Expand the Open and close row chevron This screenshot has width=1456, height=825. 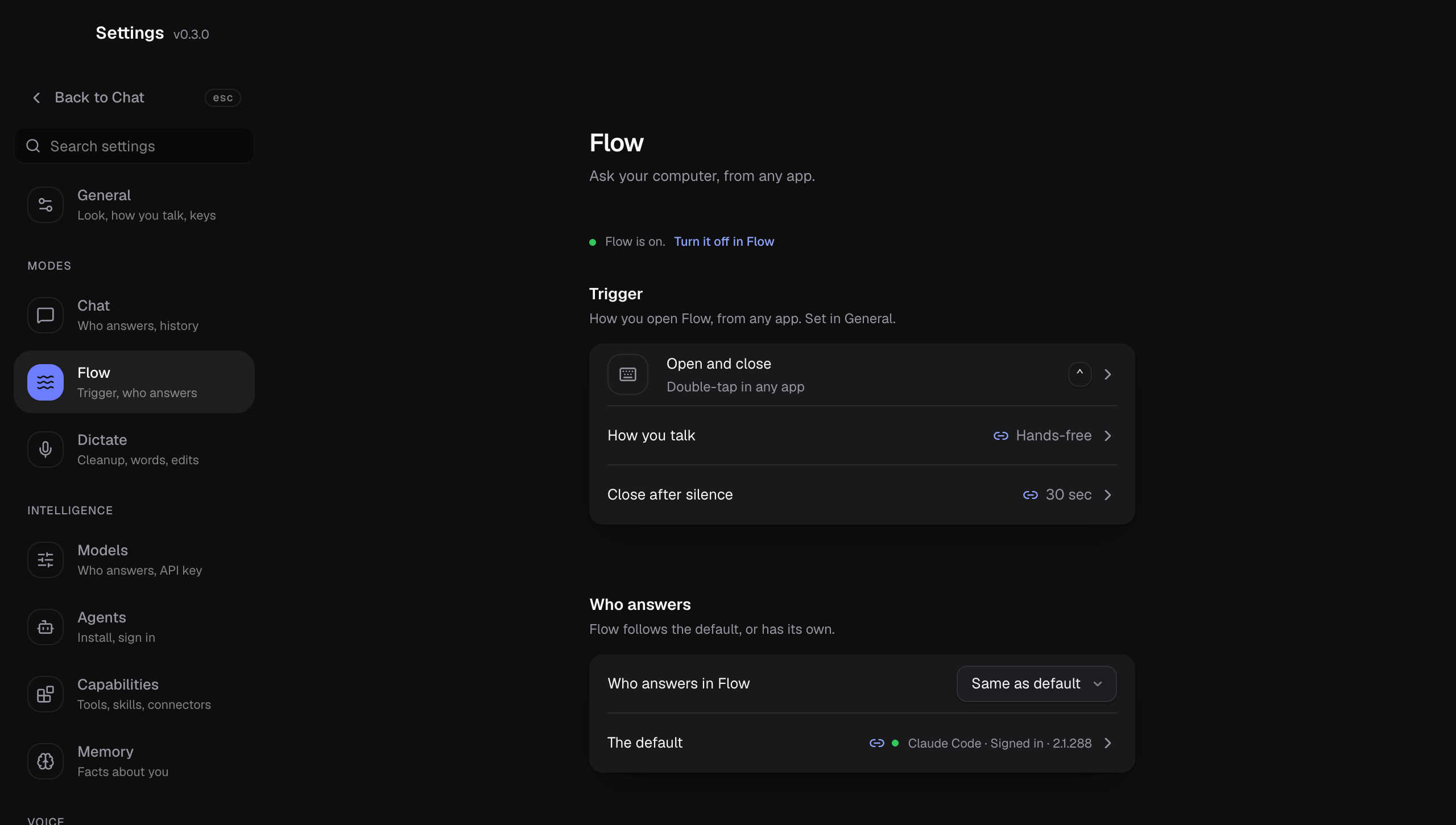coord(1108,374)
